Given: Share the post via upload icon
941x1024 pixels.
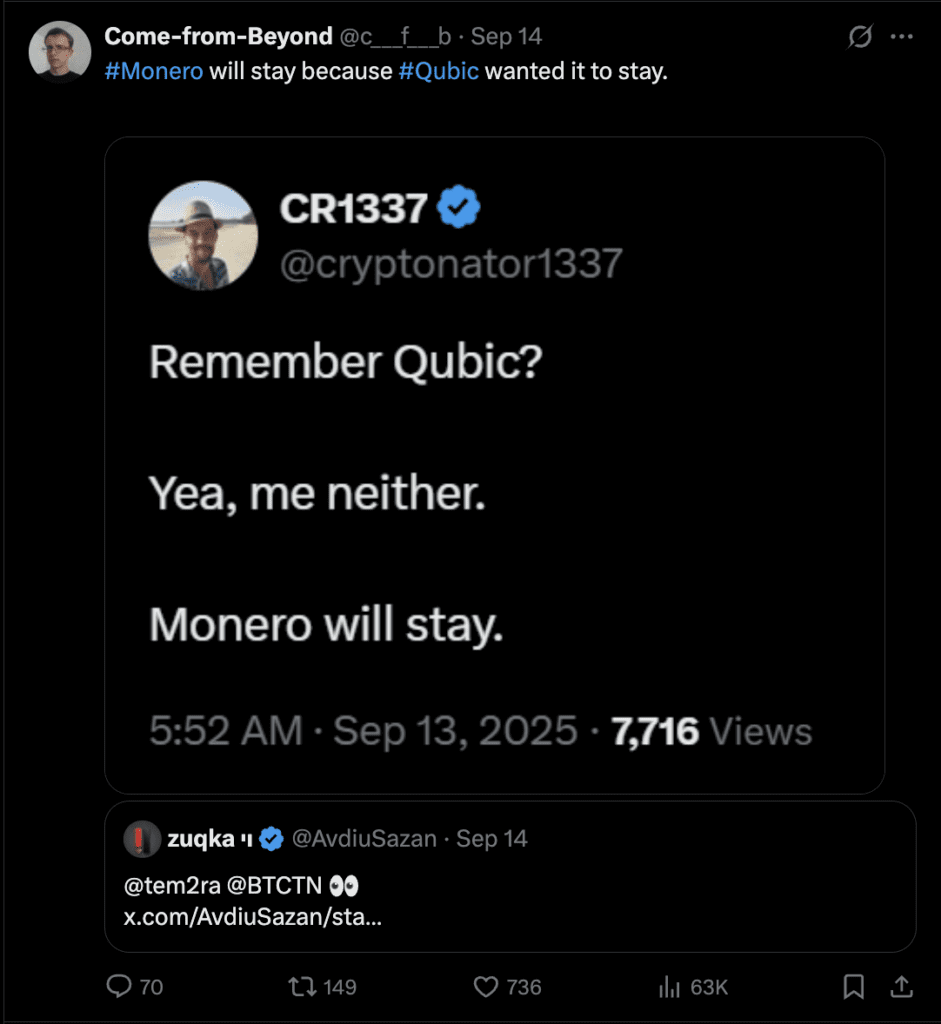Looking at the screenshot, I should pyautogui.click(x=901, y=987).
